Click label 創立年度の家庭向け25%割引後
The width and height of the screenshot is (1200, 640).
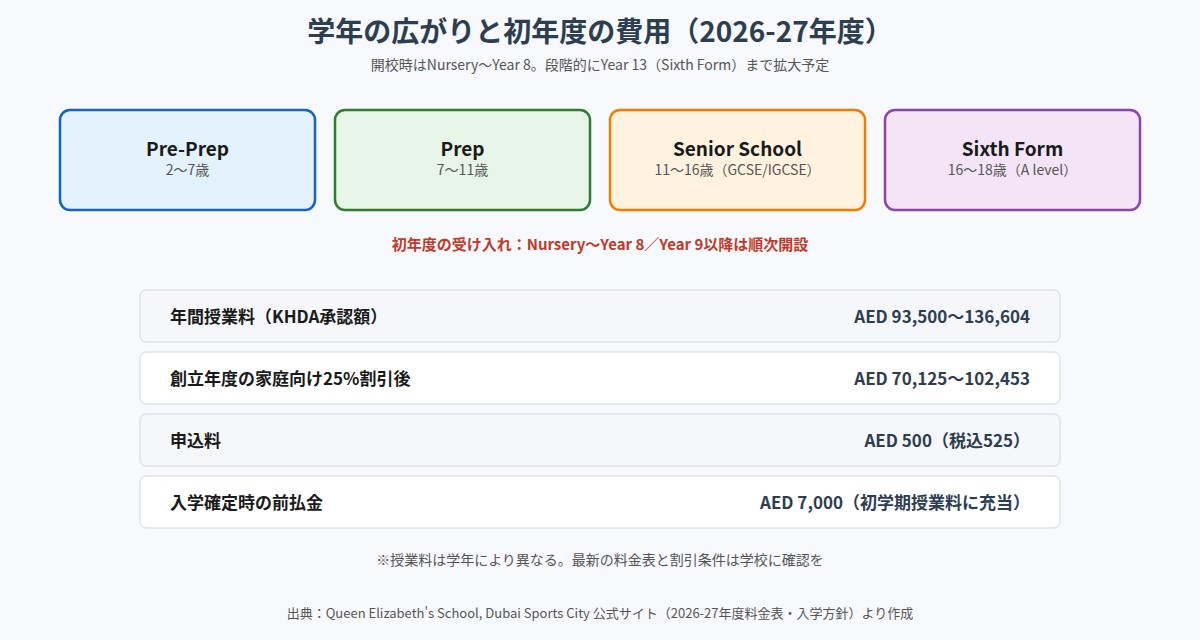(x=290, y=378)
